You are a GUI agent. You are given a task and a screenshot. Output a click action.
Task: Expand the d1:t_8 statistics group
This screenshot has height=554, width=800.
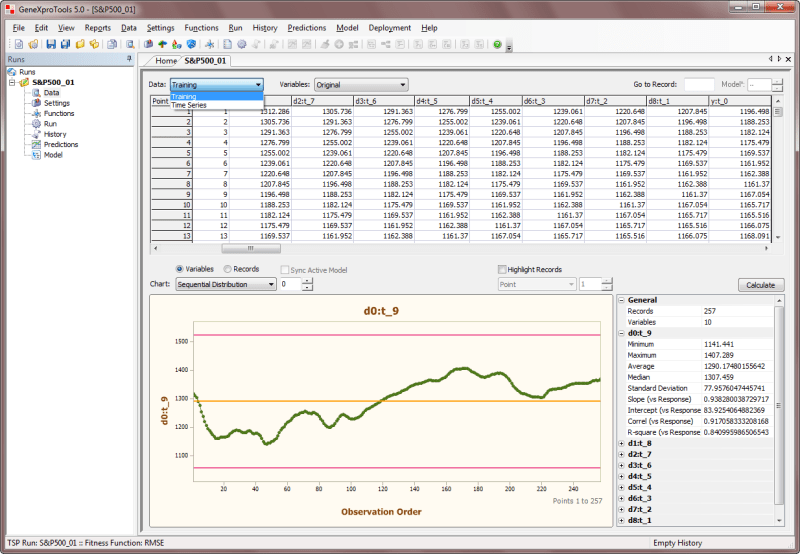tap(621, 443)
